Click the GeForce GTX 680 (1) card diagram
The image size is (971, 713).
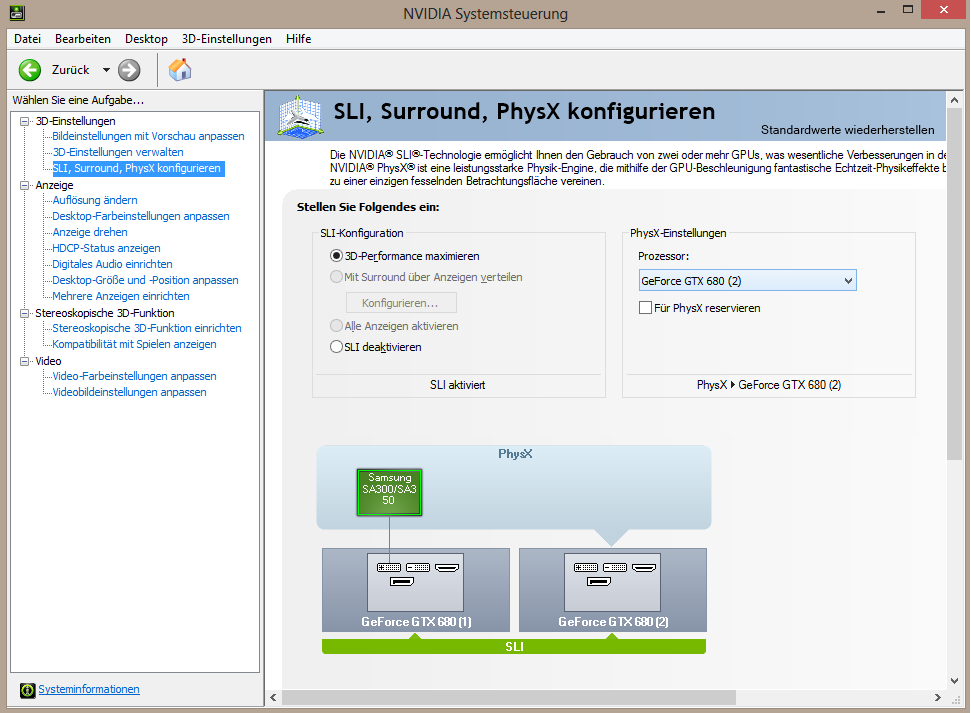click(x=416, y=590)
